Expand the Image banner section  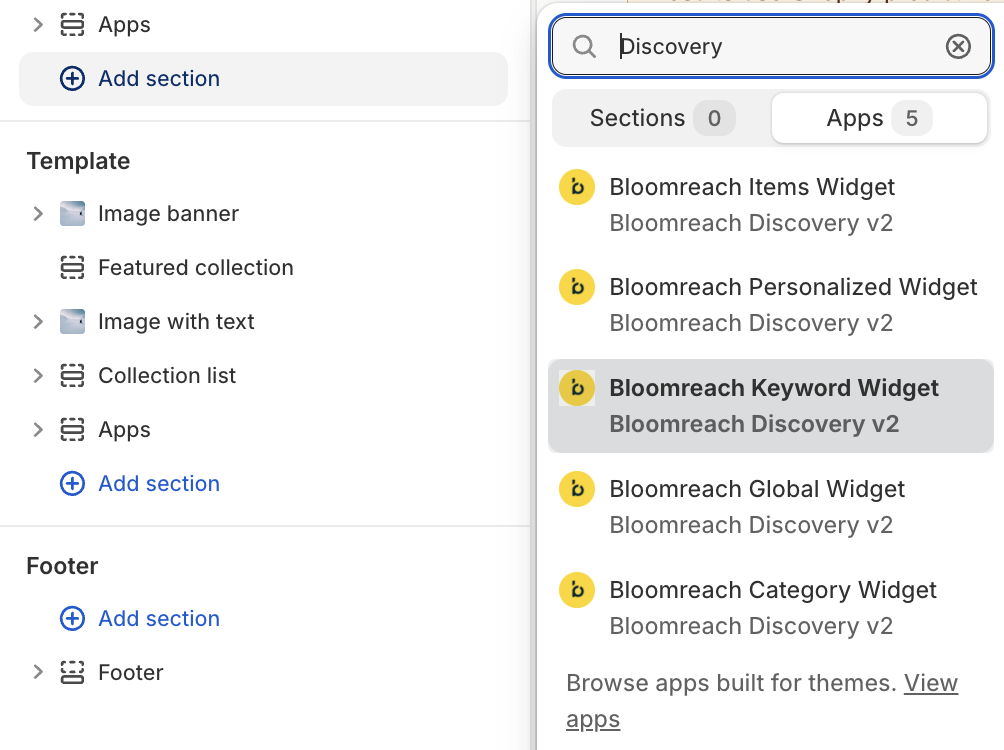point(38,213)
